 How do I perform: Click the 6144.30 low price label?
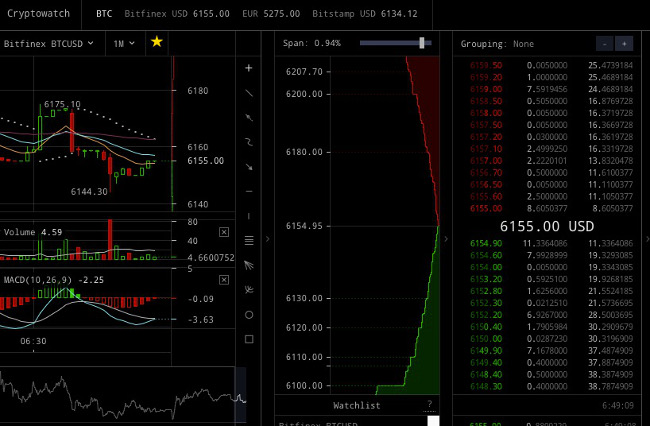pos(89,192)
